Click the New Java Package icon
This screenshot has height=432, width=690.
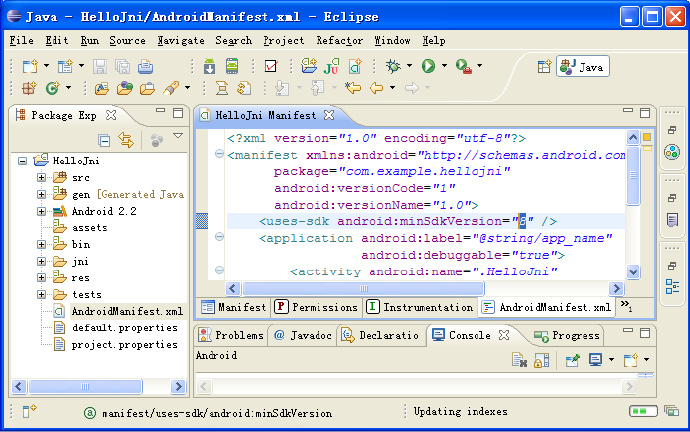point(29,88)
